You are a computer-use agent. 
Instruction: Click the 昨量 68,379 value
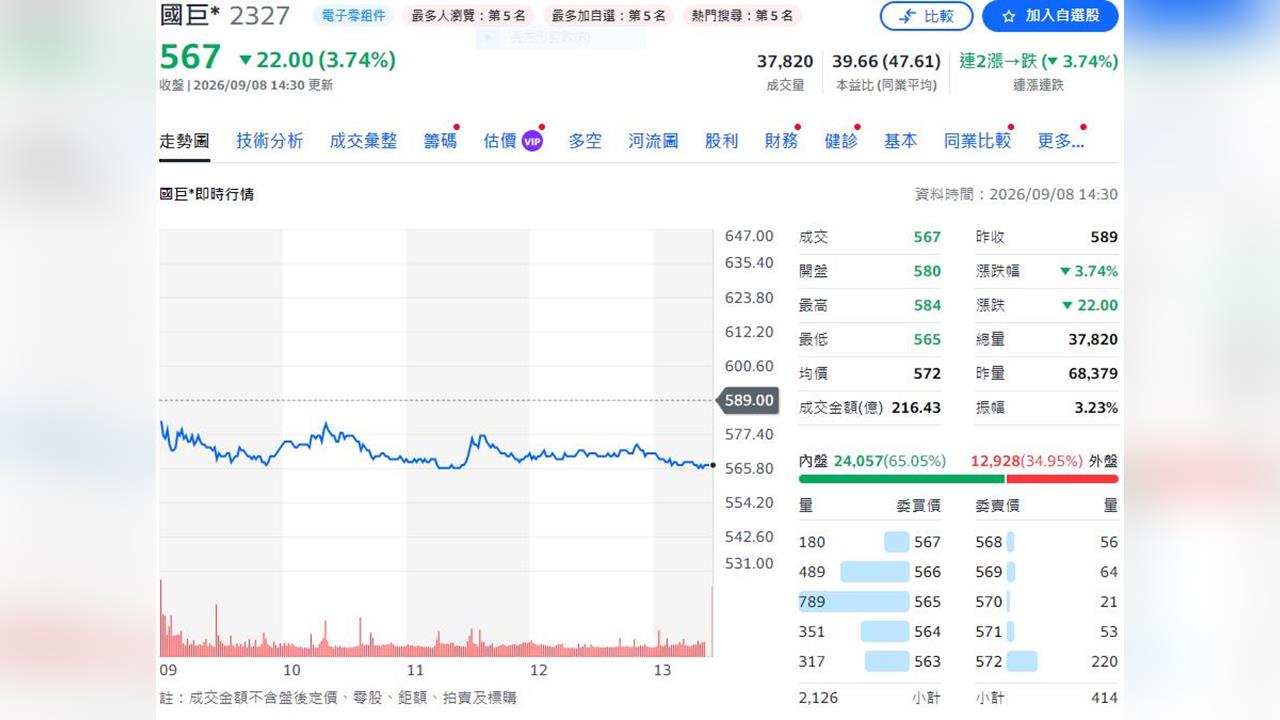tap(1093, 373)
